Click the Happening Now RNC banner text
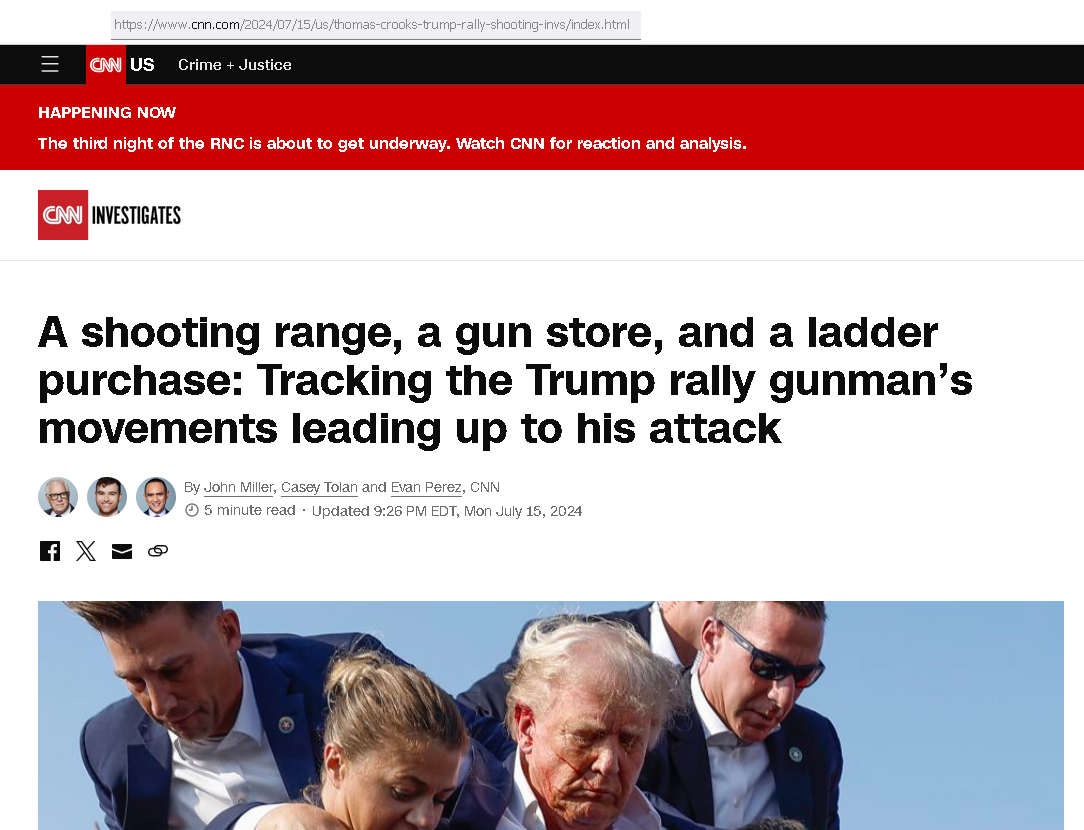Screen dimensions: 1084x830 pos(392,144)
